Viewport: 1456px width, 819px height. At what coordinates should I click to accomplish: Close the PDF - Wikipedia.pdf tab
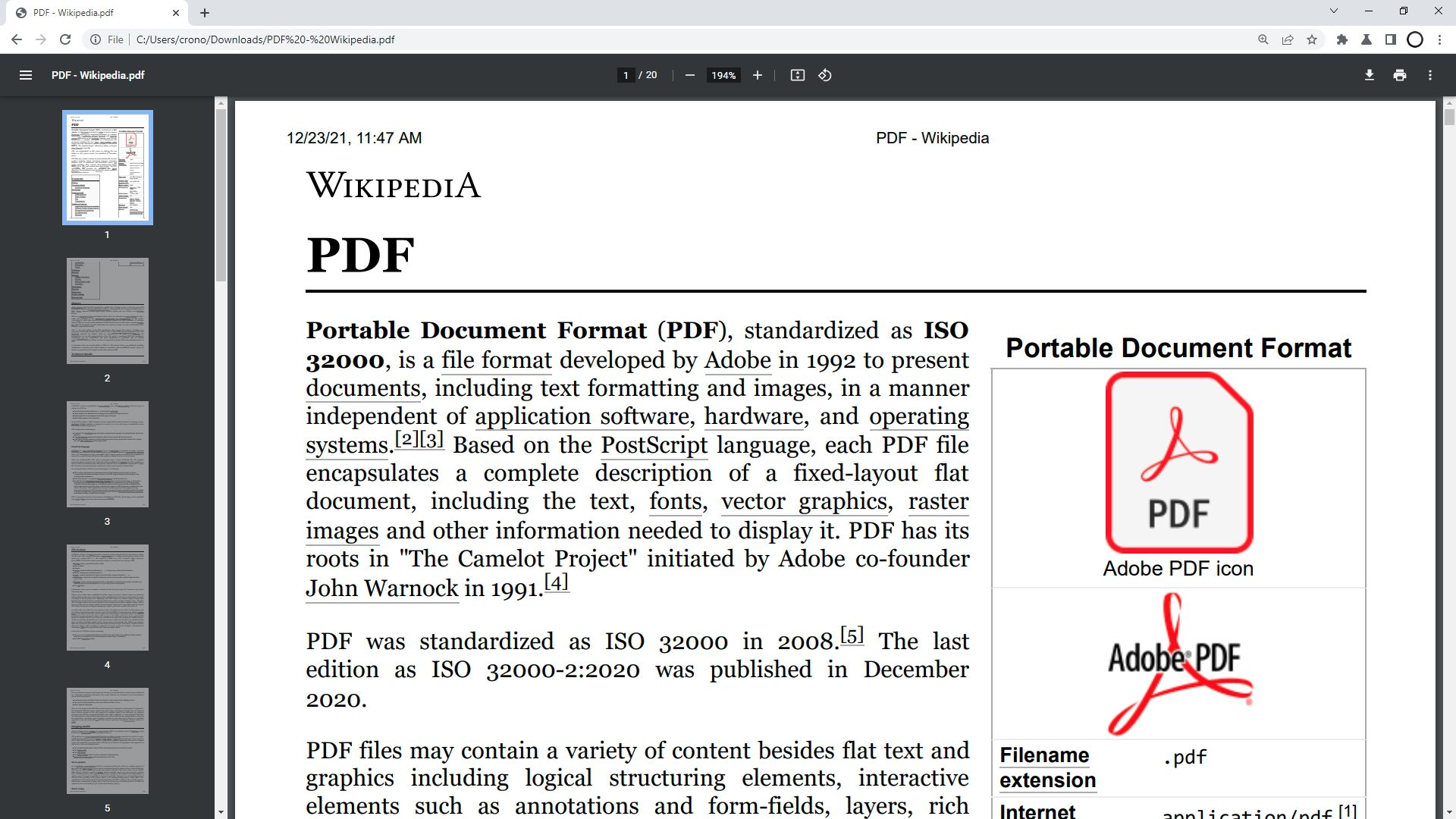[x=176, y=13]
